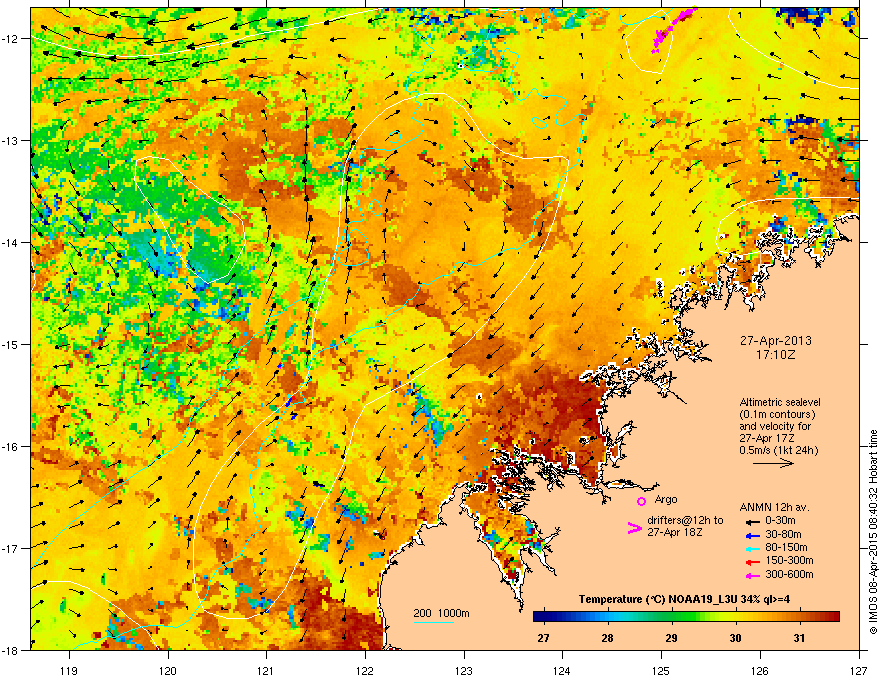Click the Argo legend label
The image size is (880, 680).
coord(666,499)
